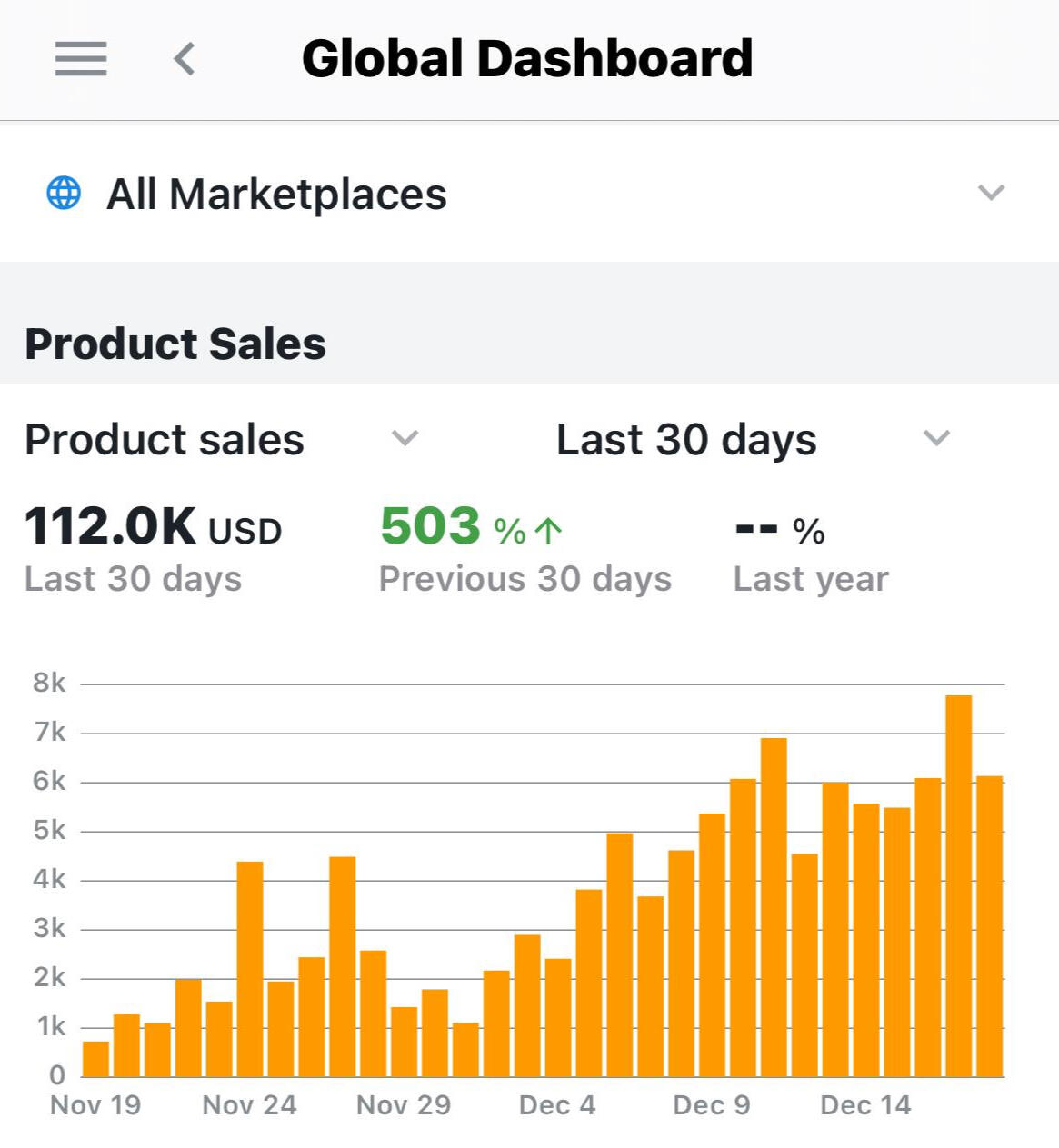Tap the Dec 9 axis label
The image size is (1059, 1148).
coord(711,1105)
